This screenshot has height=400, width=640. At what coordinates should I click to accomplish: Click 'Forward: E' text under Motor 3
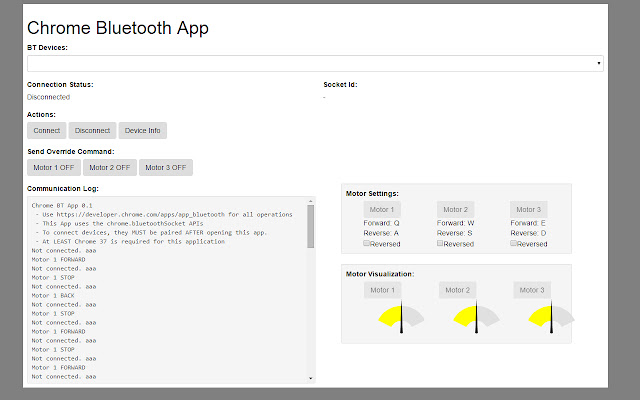click(x=528, y=223)
